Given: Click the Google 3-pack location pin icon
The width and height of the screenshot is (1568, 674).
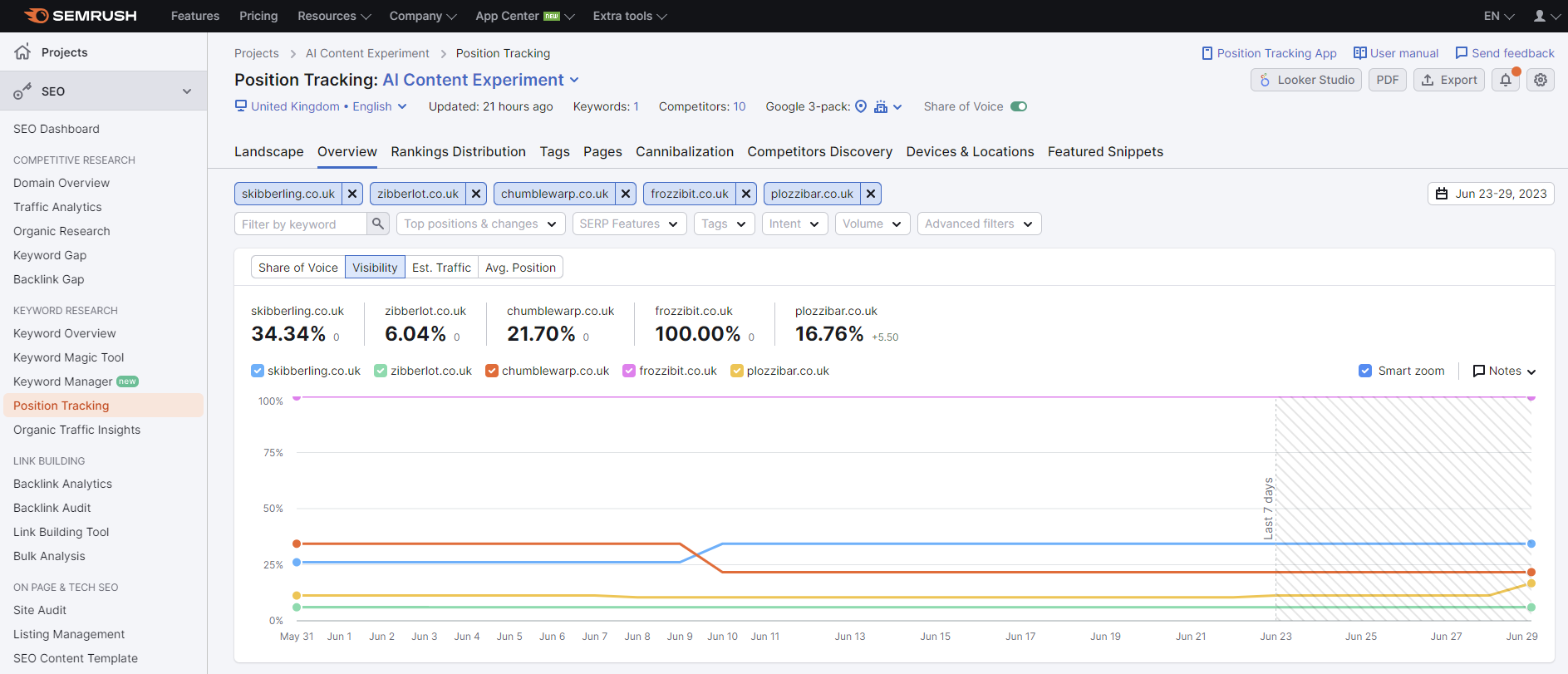Looking at the screenshot, I should (x=861, y=106).
